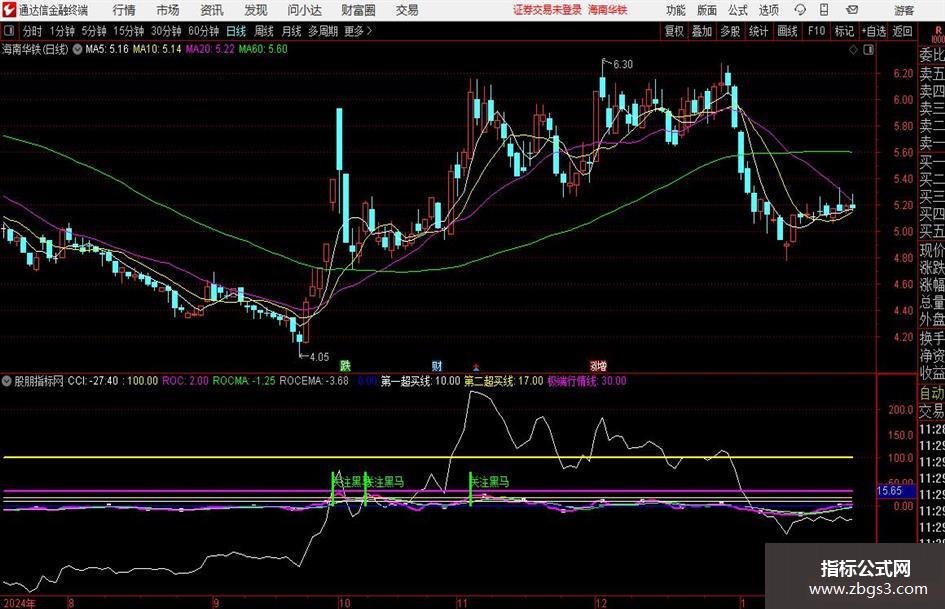Toggle the left panel icon beside 分时

point(9,31)
